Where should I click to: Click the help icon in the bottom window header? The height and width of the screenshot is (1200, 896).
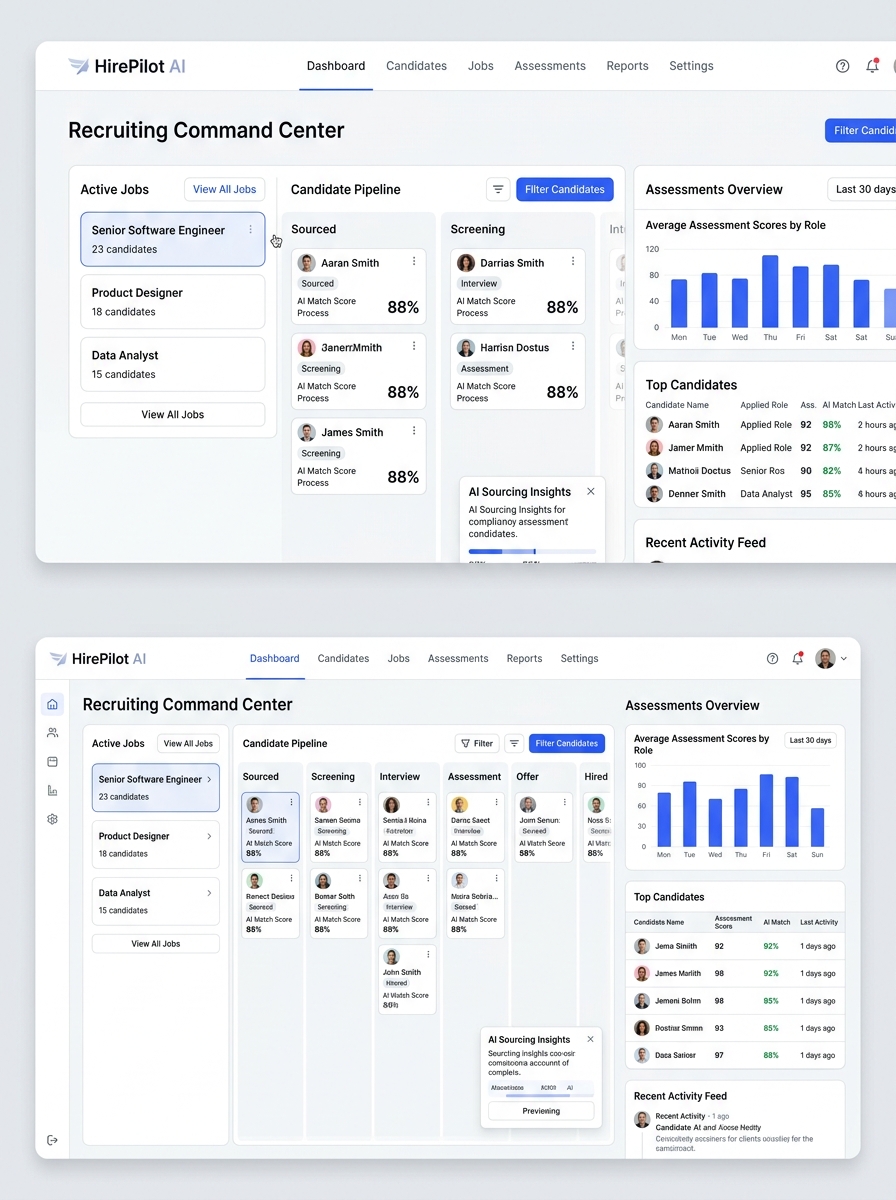pos(772,659)
